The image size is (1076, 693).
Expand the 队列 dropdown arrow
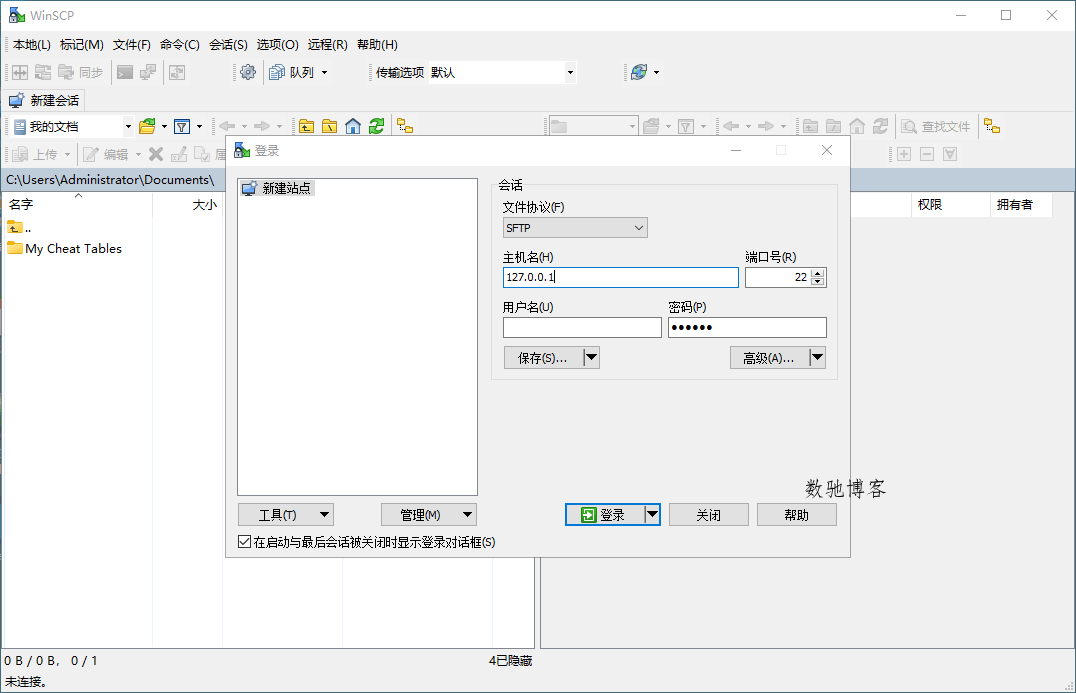tap(325, 72)
